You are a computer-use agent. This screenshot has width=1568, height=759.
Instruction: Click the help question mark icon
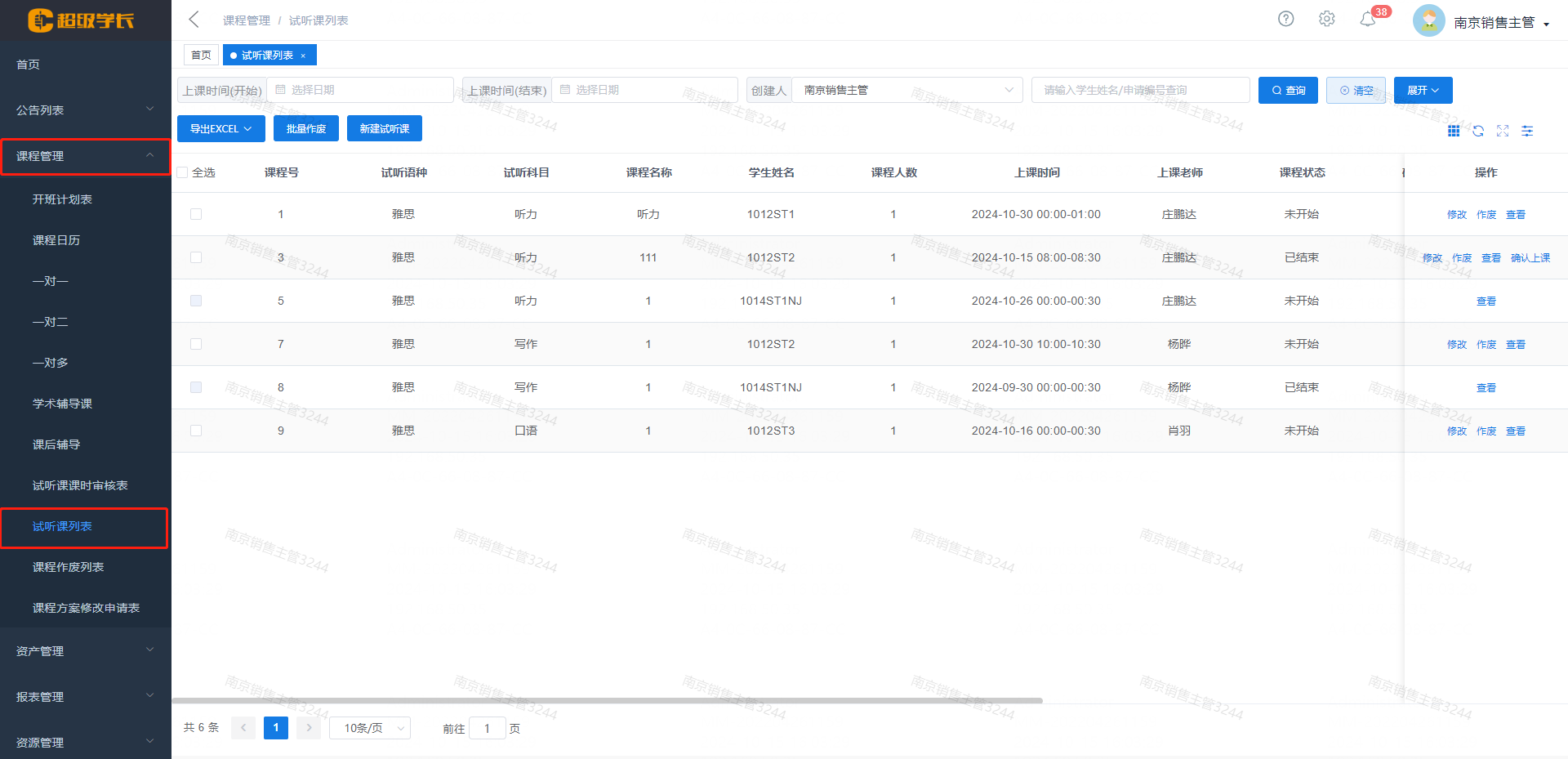[1285, 19]
